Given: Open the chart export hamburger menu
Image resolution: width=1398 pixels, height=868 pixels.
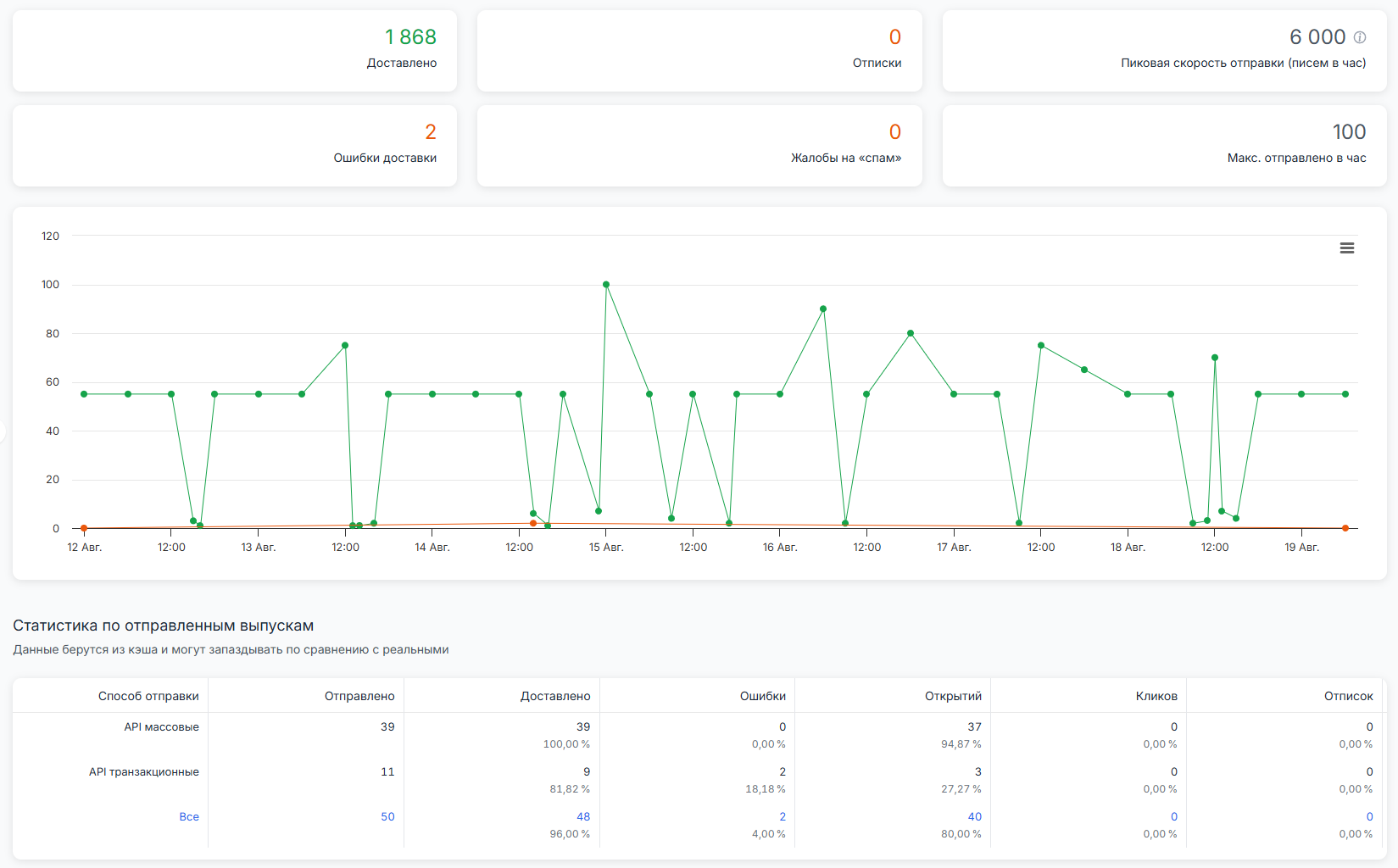Looking at the screenshot, I should coord(1347,248).
